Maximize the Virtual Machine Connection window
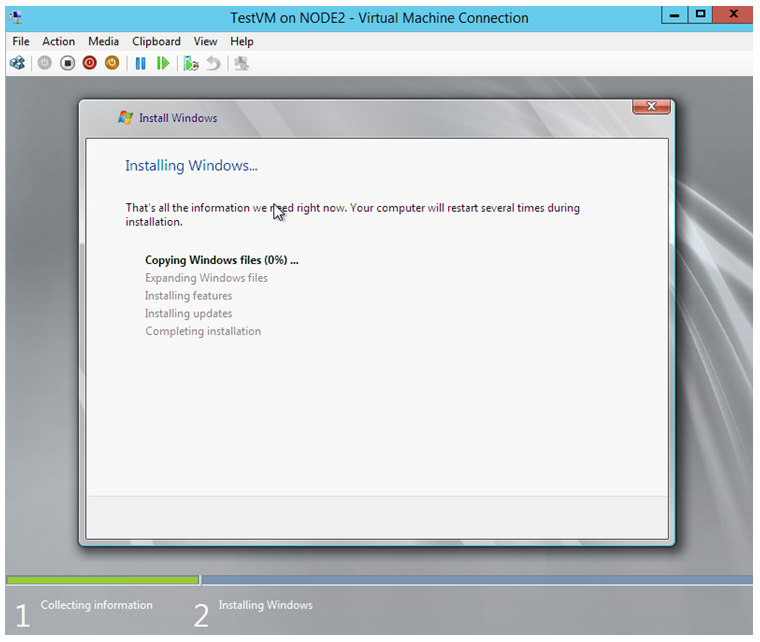The image size is (760, 642). point(700,15)
